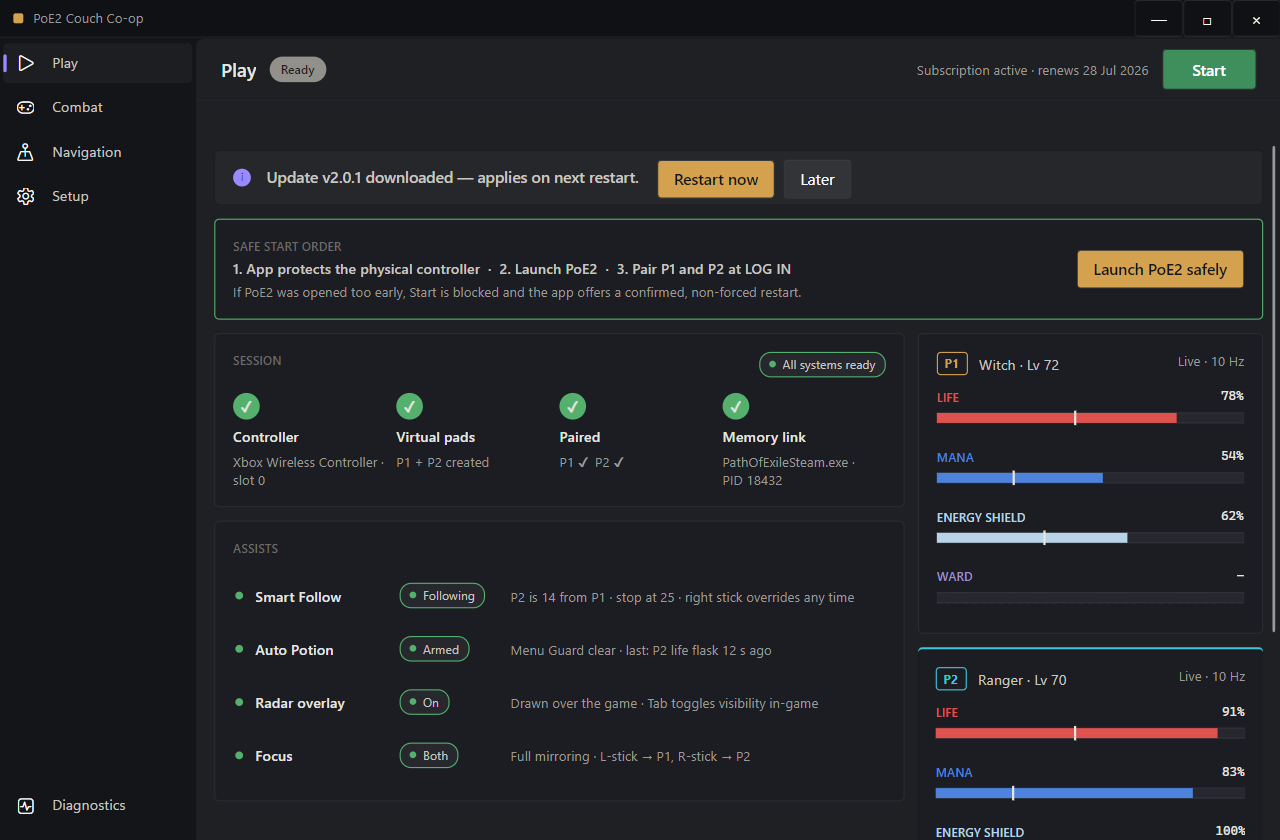The width and height of the screenshot is (1280, 840).
Task: Click the P1 player badge
Action: click(952, 364)
